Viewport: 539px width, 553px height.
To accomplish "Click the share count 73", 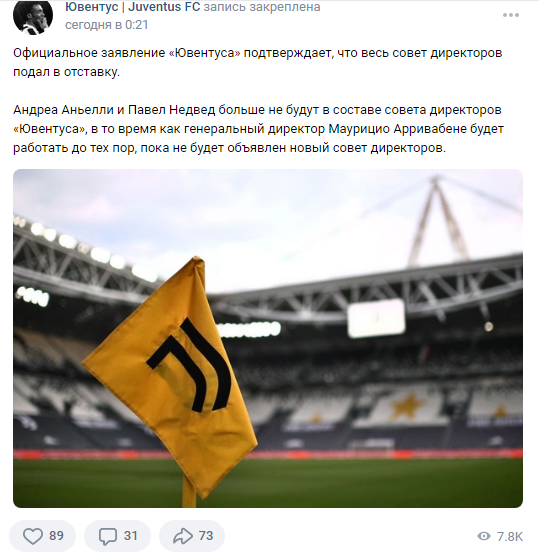I will click(x=206, y=536).
